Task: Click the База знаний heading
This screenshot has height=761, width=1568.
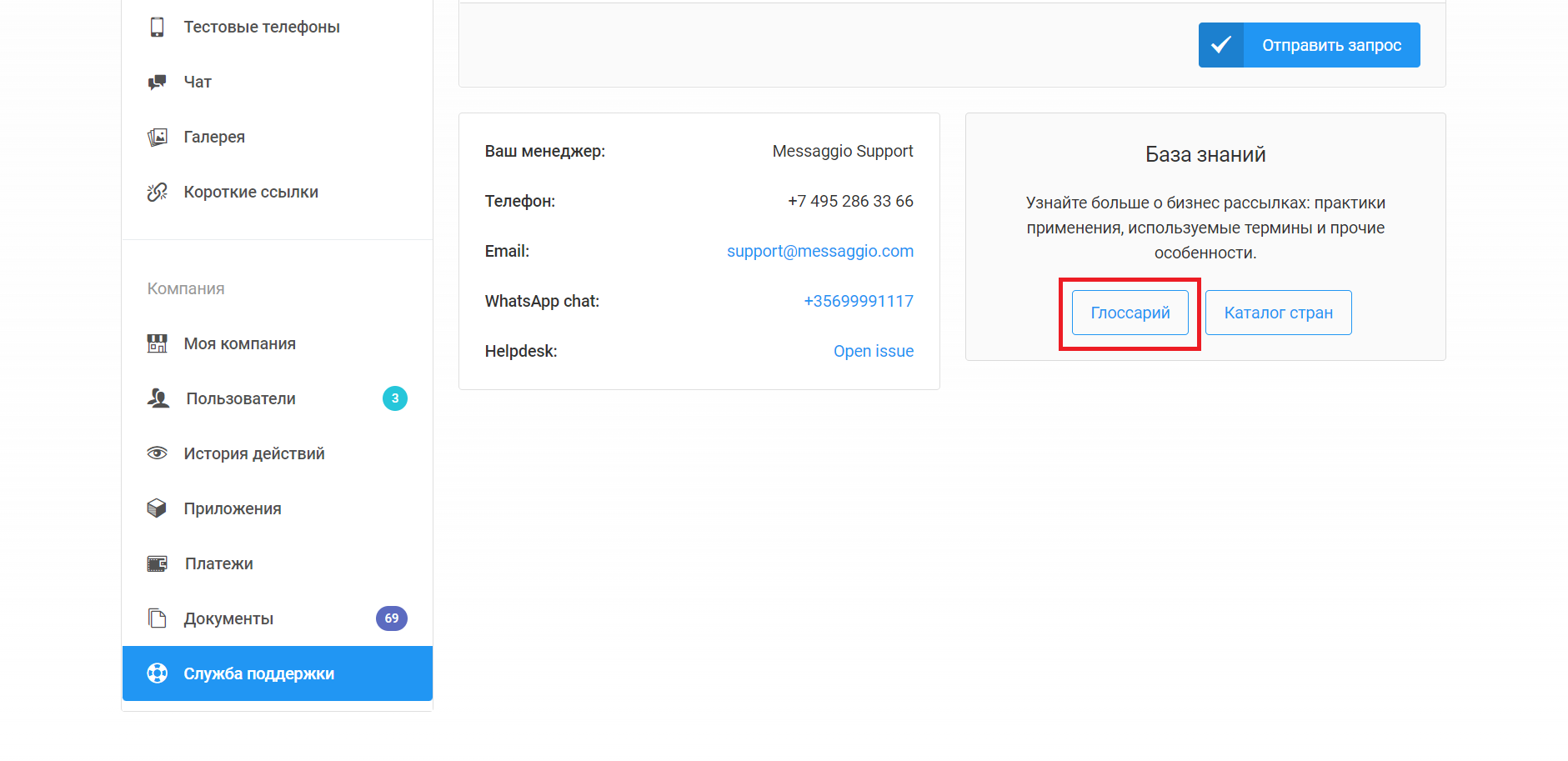Action: [x=1205, y=154]
